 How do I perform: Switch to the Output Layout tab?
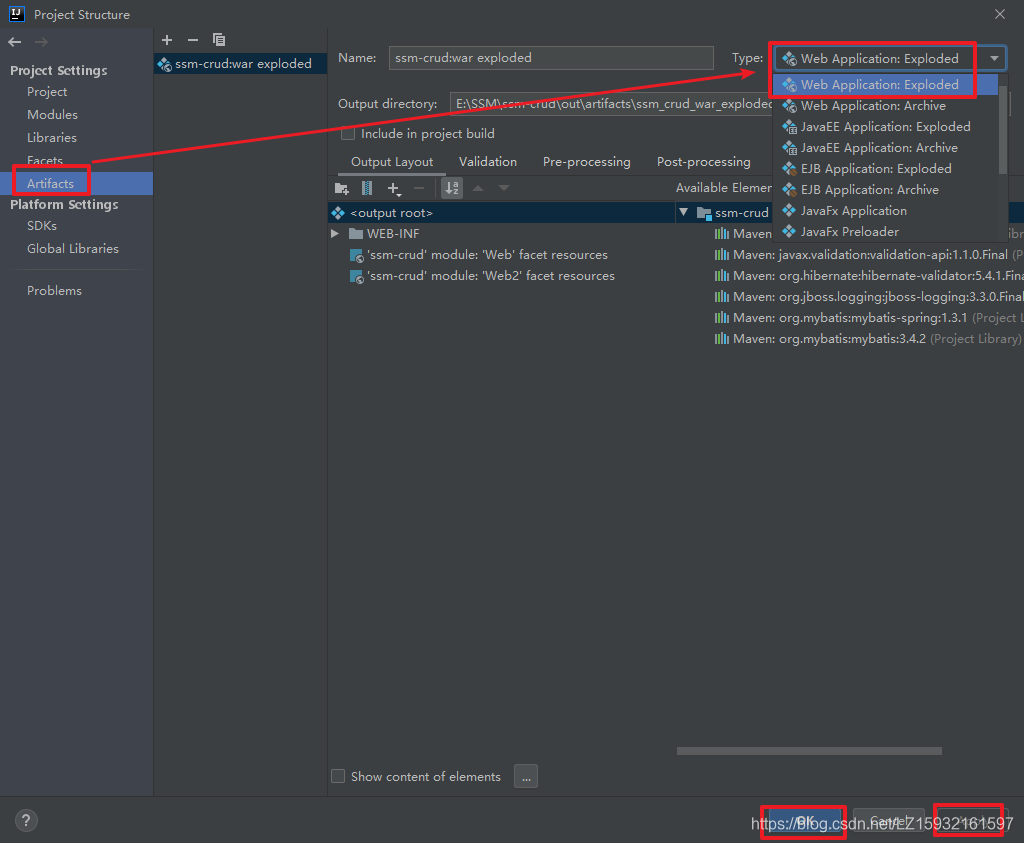[x=392, y=162]
